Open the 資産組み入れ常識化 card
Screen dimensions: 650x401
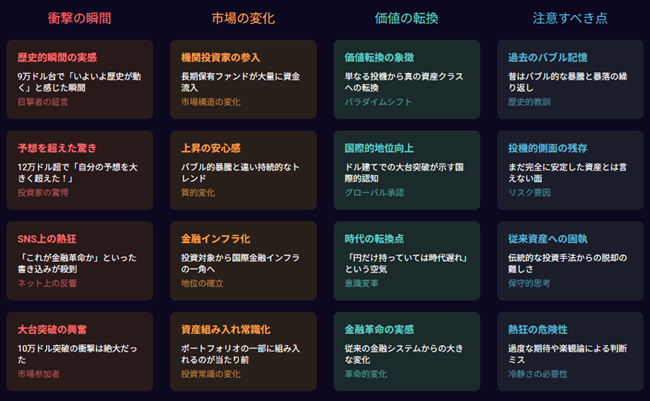tap(243, 350)
